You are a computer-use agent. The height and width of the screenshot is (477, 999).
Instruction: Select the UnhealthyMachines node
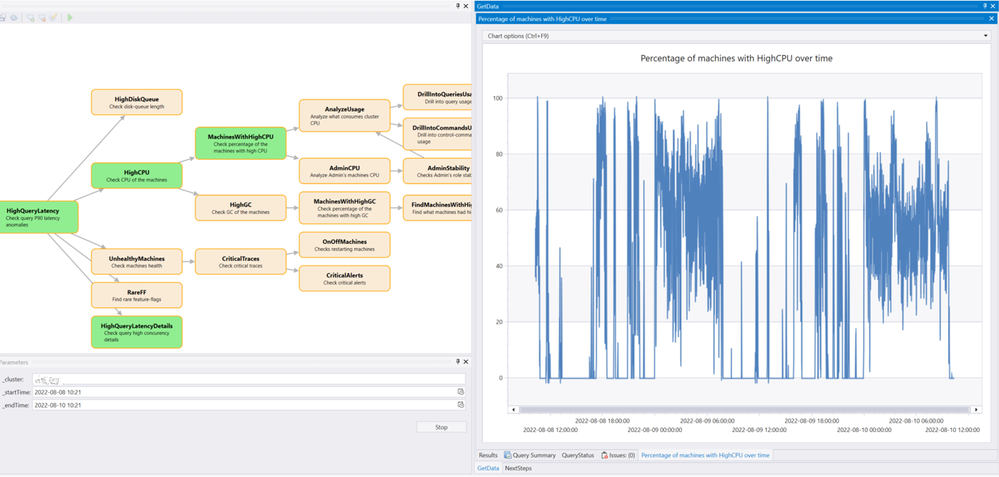point(137,262)
